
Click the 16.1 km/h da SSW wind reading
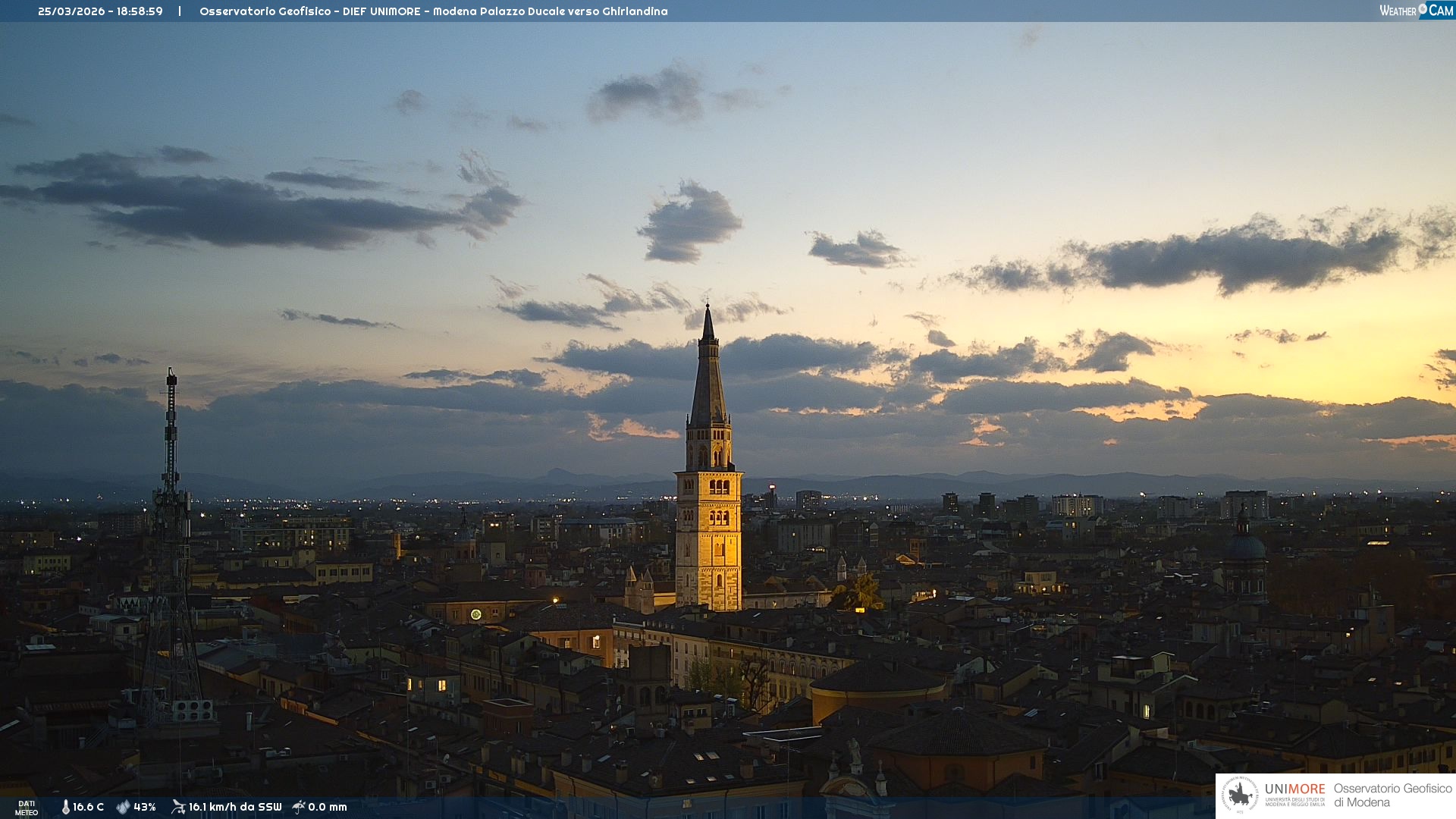pyautogui.click(x=235, y=807)
